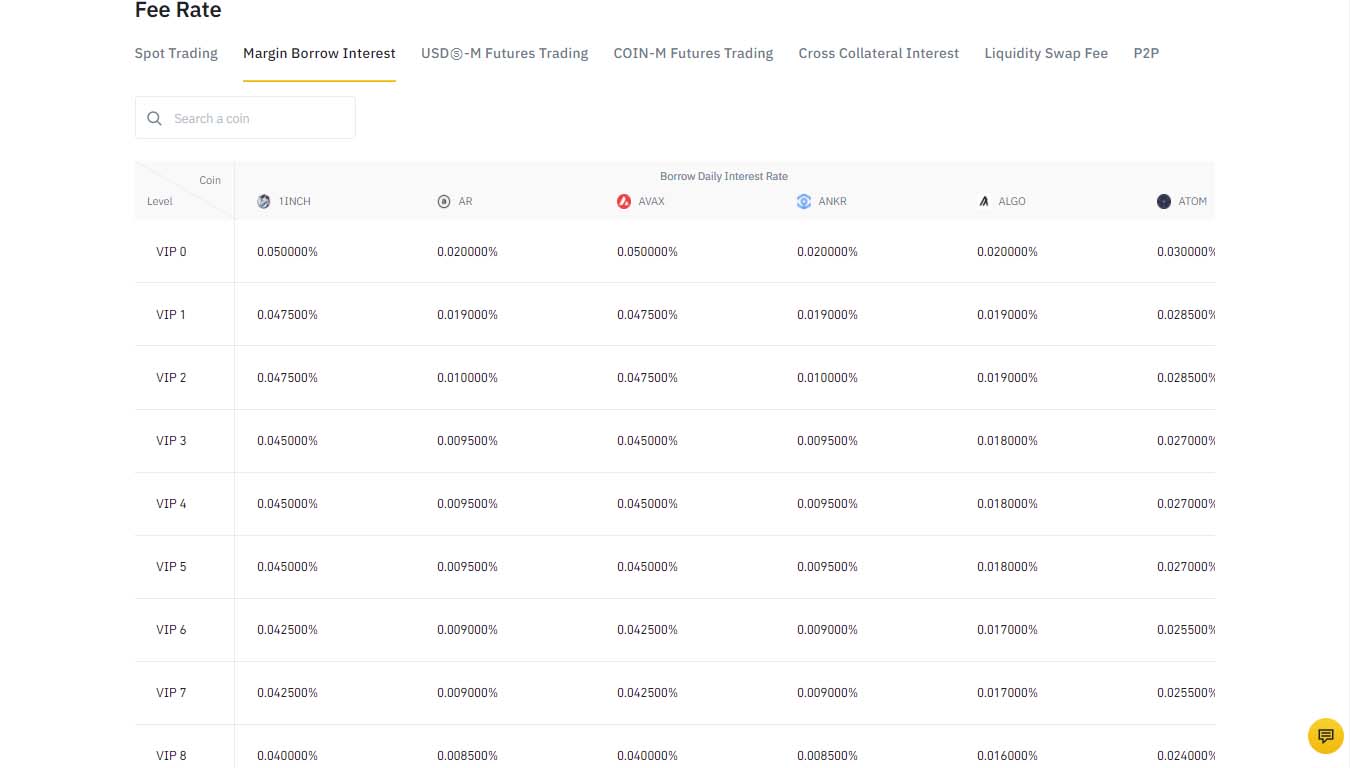
Task: Click VIP 7 1INCH rate 0.042500%
Action: (287, 693)
